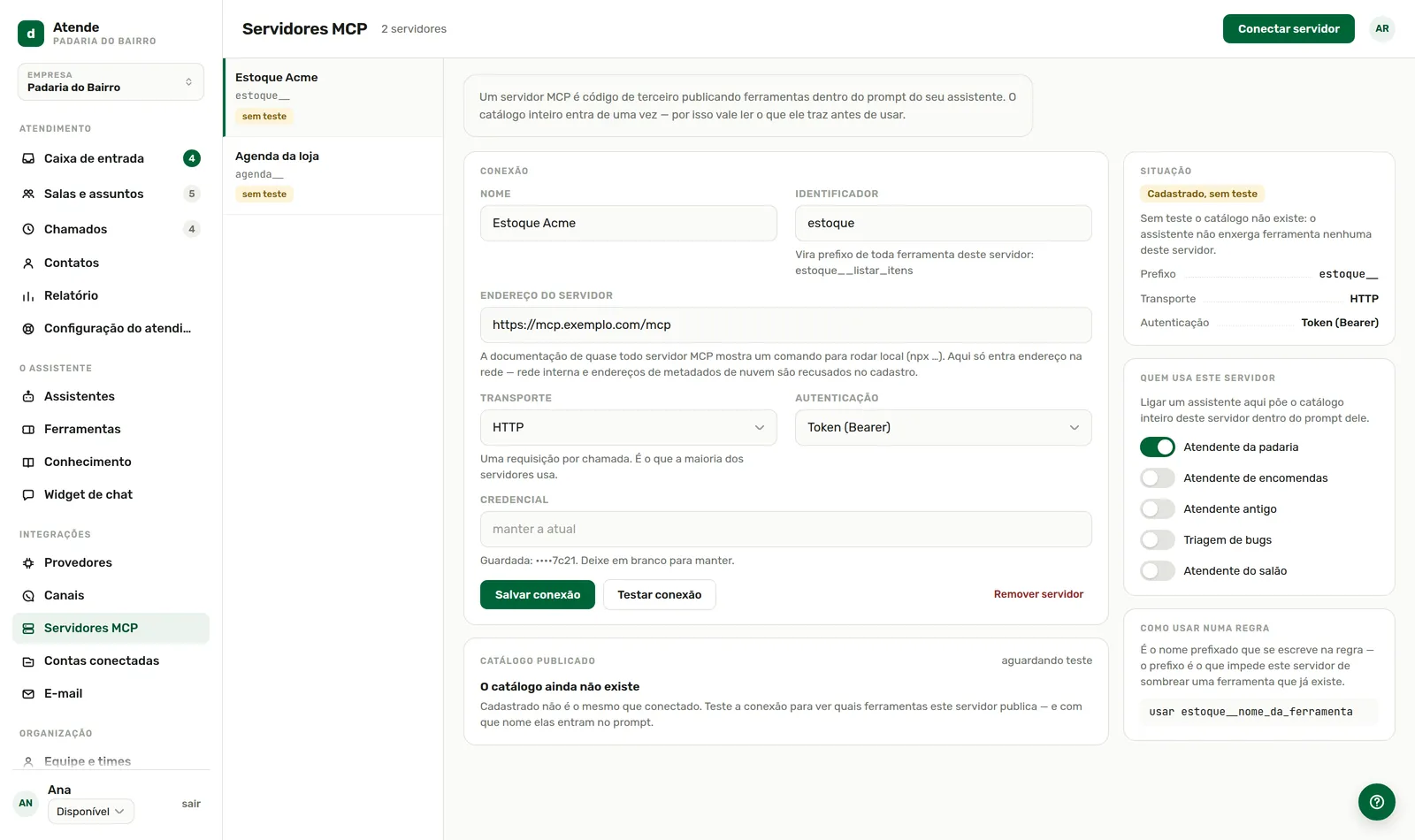Click the Configuração do atendimento icon
The width and height of the screenshot is (1415, 840).
28,328
